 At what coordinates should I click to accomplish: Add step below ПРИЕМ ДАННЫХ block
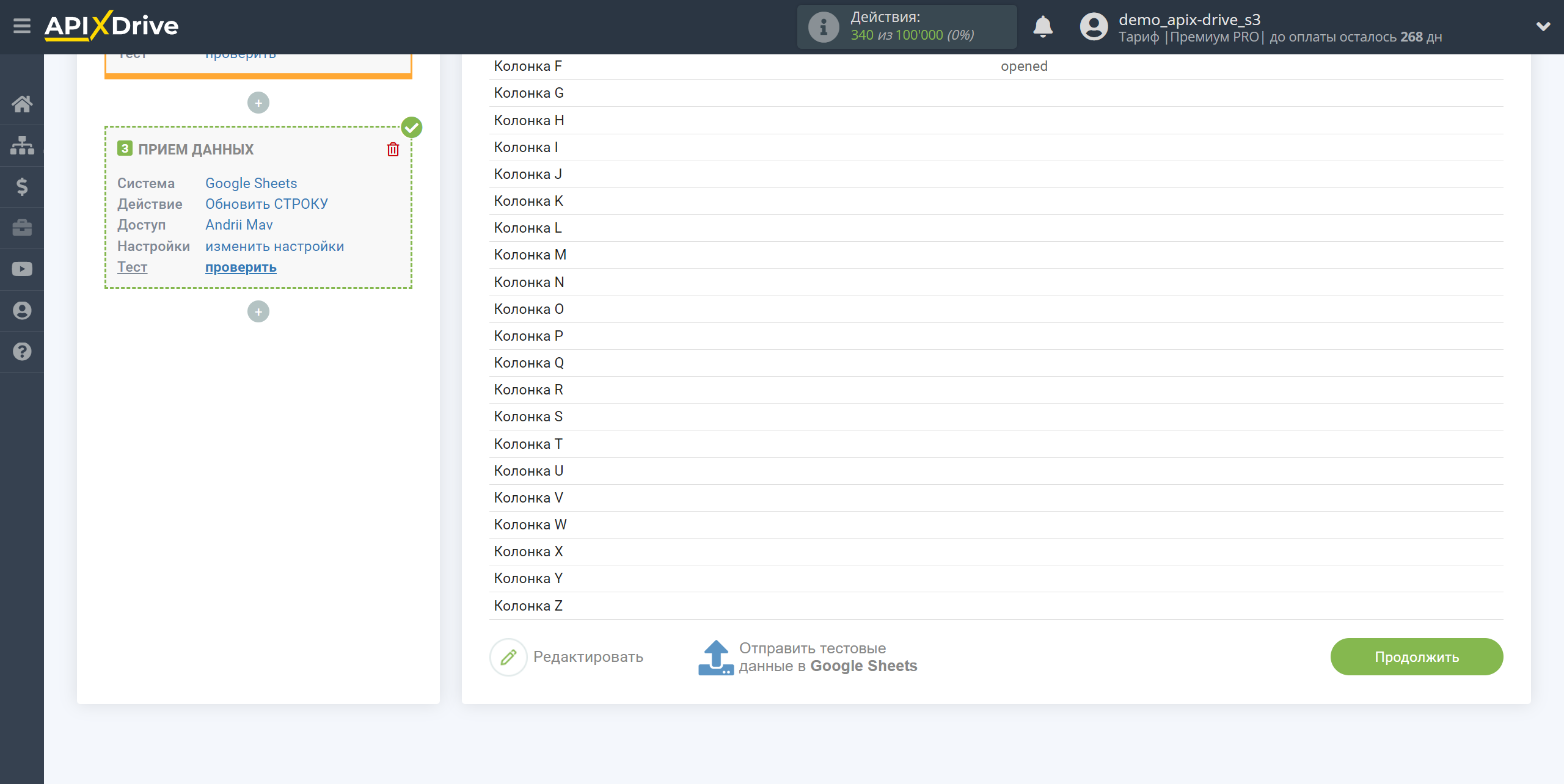pyautogui.click(x=258, y=311)
